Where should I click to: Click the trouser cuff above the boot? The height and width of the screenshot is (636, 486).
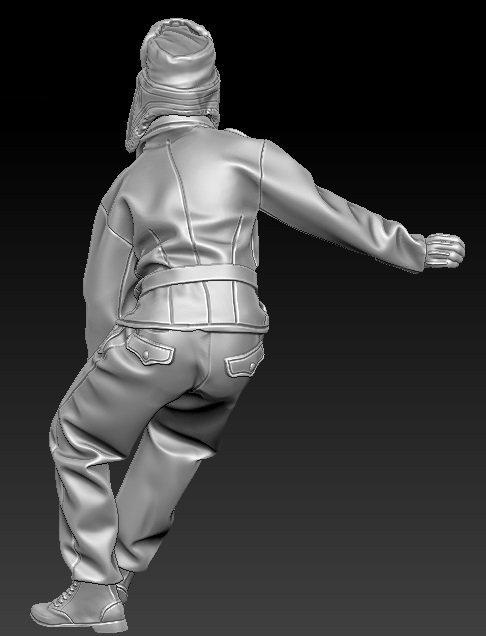point(95,573)
